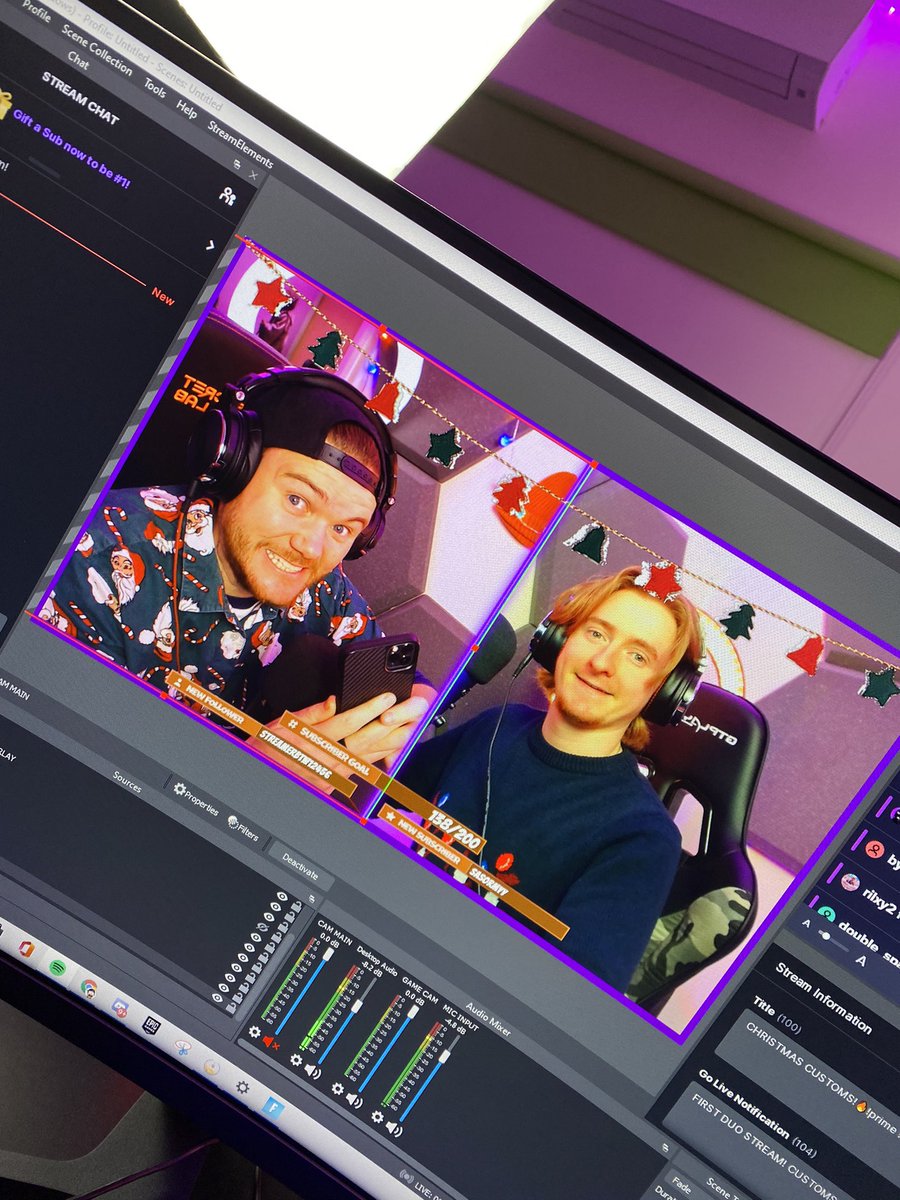Open the Epic Games Launcher taskbar icon
Image resolution: width=900 pixels, height=1200 pixels.
point(151,1026)
